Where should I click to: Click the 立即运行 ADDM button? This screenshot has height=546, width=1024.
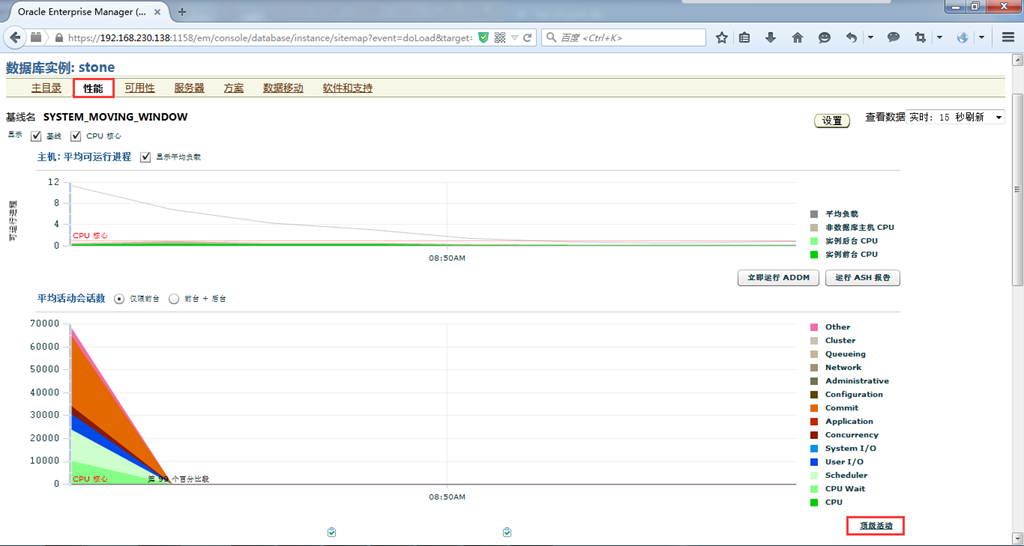777,278
